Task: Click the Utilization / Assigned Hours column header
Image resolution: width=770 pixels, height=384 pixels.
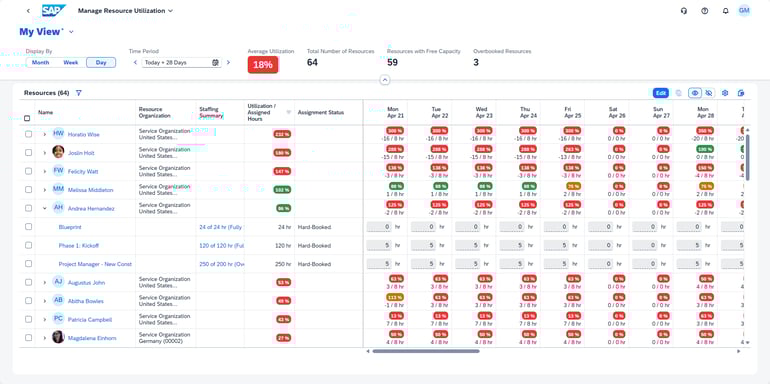Action: click(269, 112)
